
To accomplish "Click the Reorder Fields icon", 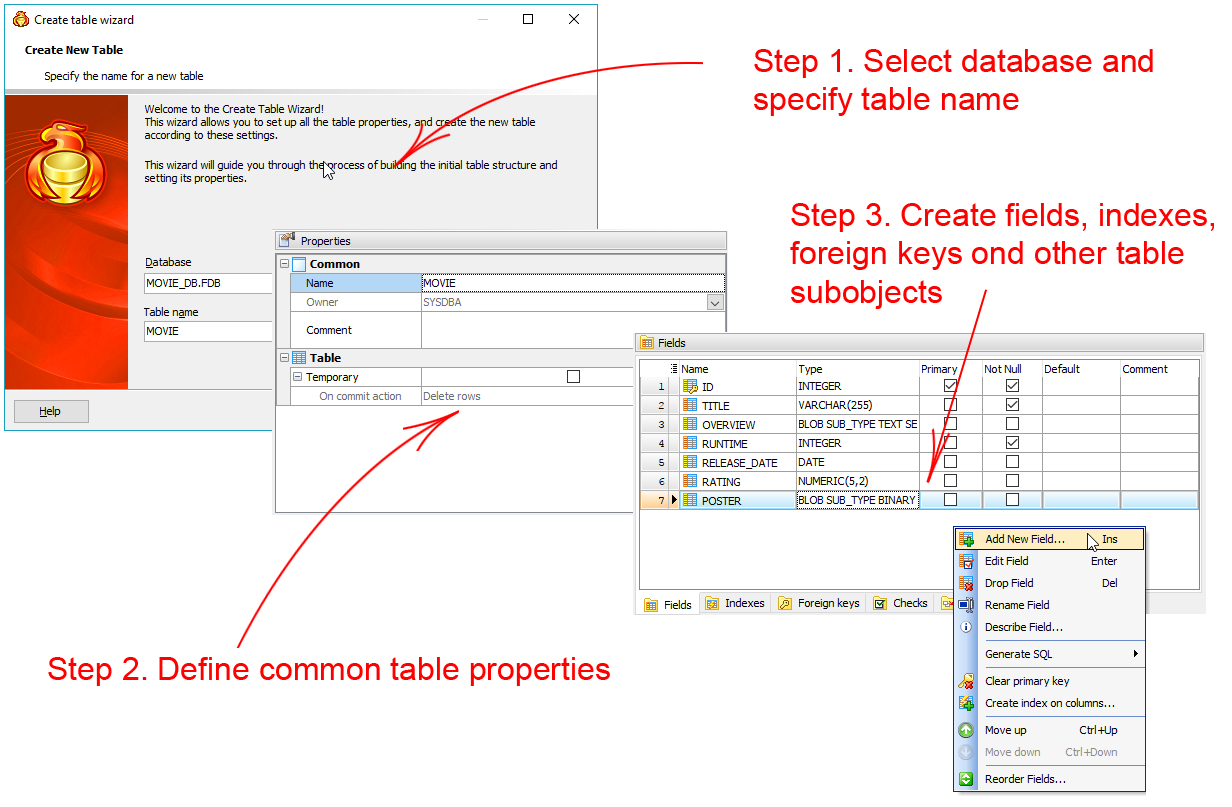I will point(966,779).
